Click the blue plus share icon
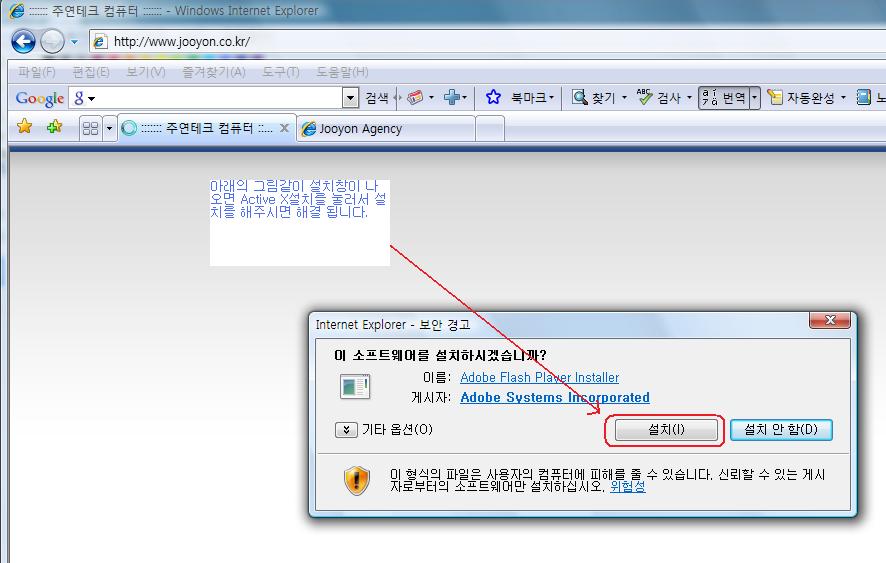This screenshot has height=563, width=886. tap(452, 97)
